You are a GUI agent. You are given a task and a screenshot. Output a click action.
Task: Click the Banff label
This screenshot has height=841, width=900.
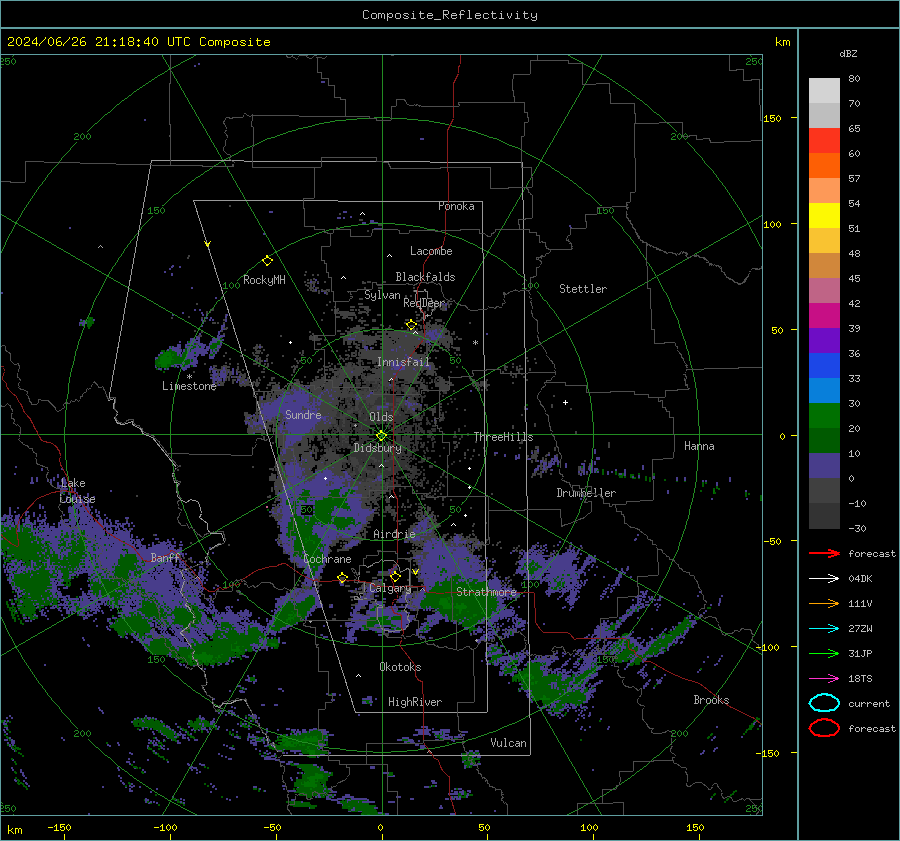[165, 558]
